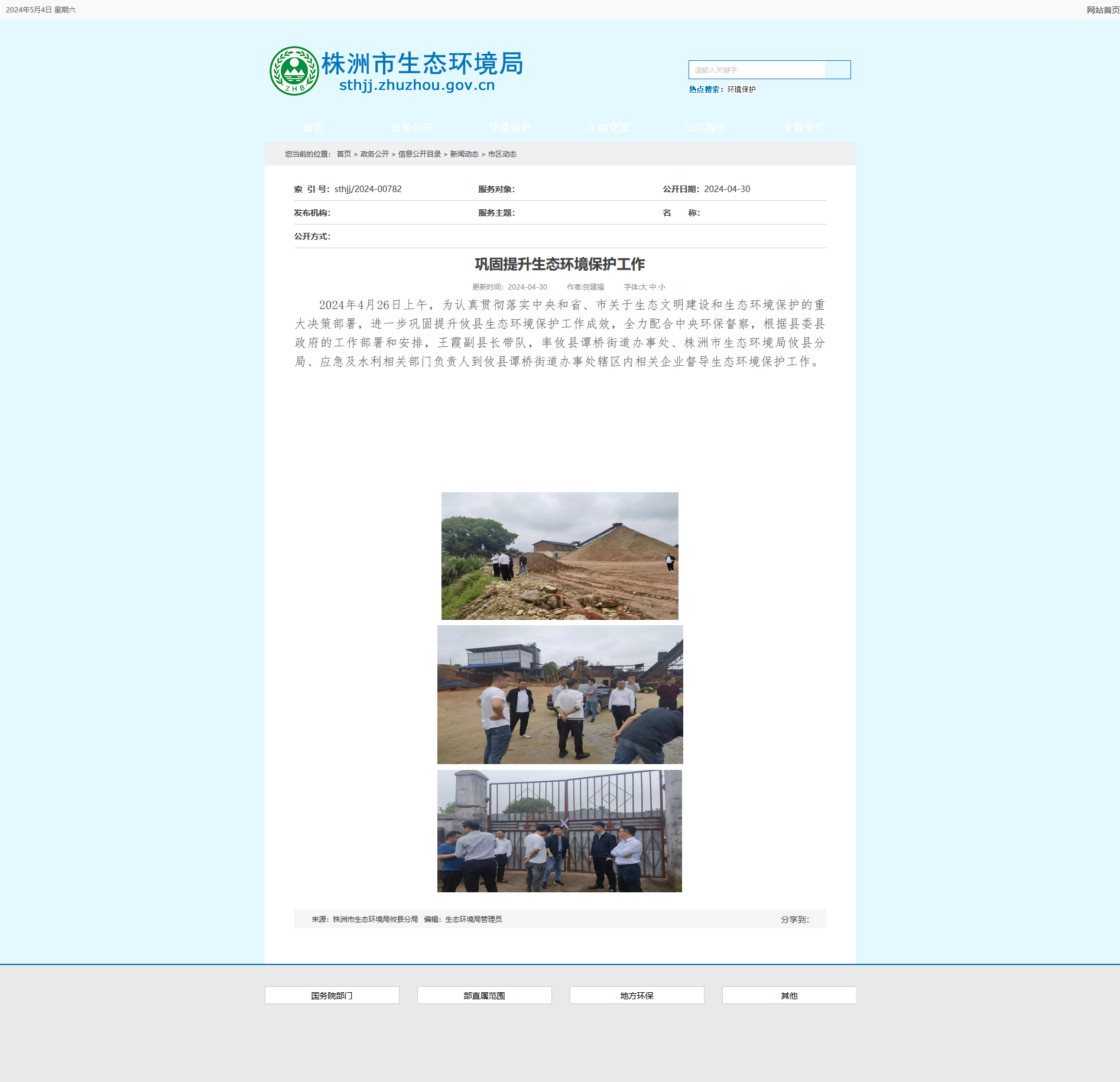
Task: Click the 更新时间 2024-04-30 text
Action: pyautogui.click(x=509, y=287)
